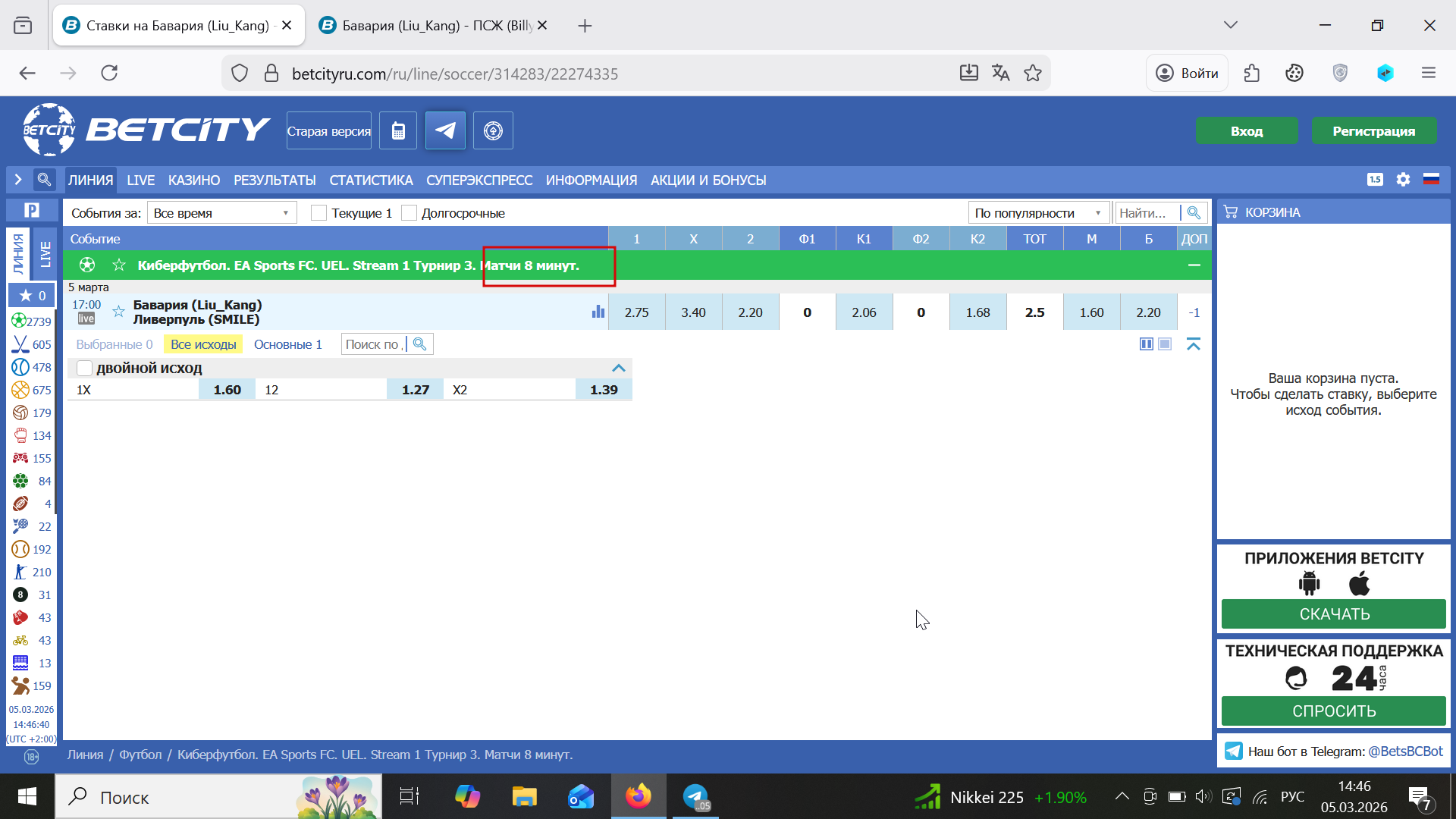
Task: Enable the Текущие checkbox
Action: (319, 213)
